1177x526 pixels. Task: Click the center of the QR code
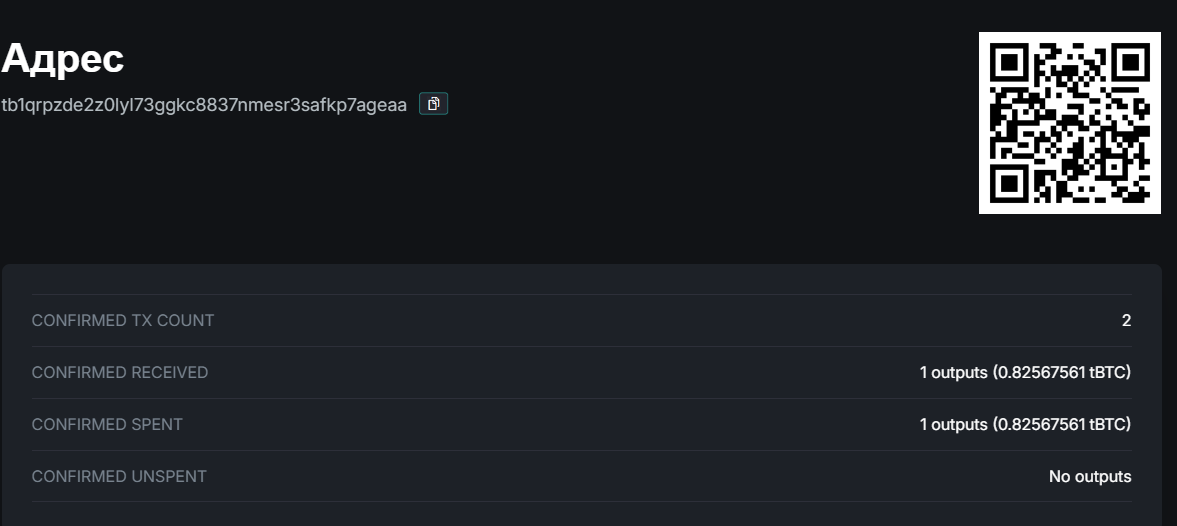(1070, 123)
